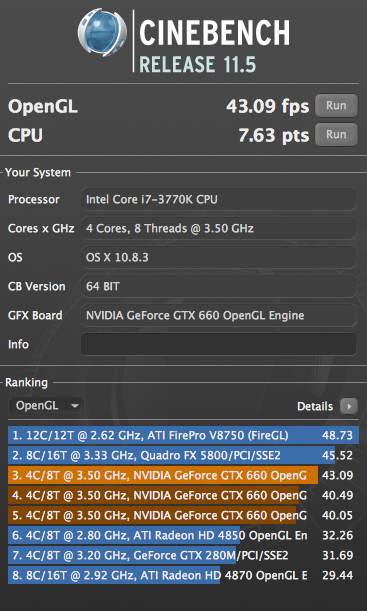Select ranking entry 2 Quadro FX 5800
Screen dimensions: 367x611
184,455
